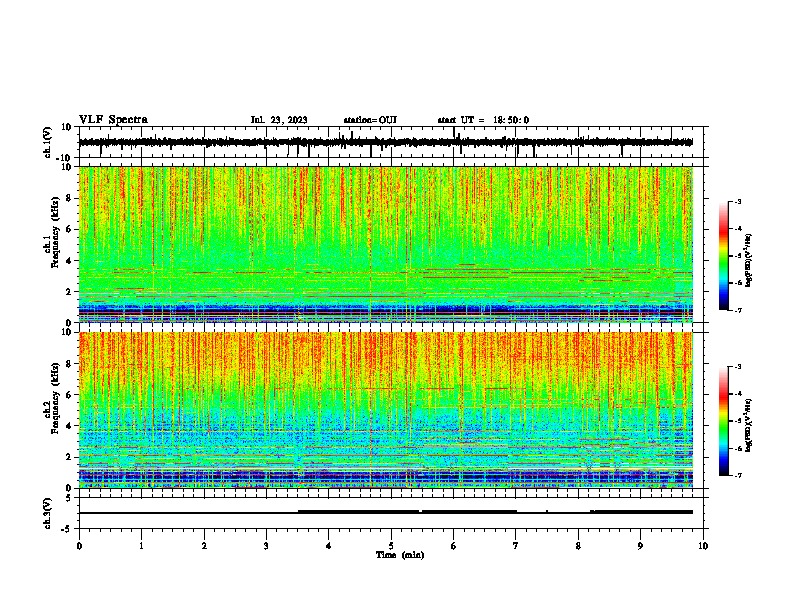This screenshot has width=792, height=612.
Task: Click the 'VLF Spectra' plot title
Action: click(113, 120)
